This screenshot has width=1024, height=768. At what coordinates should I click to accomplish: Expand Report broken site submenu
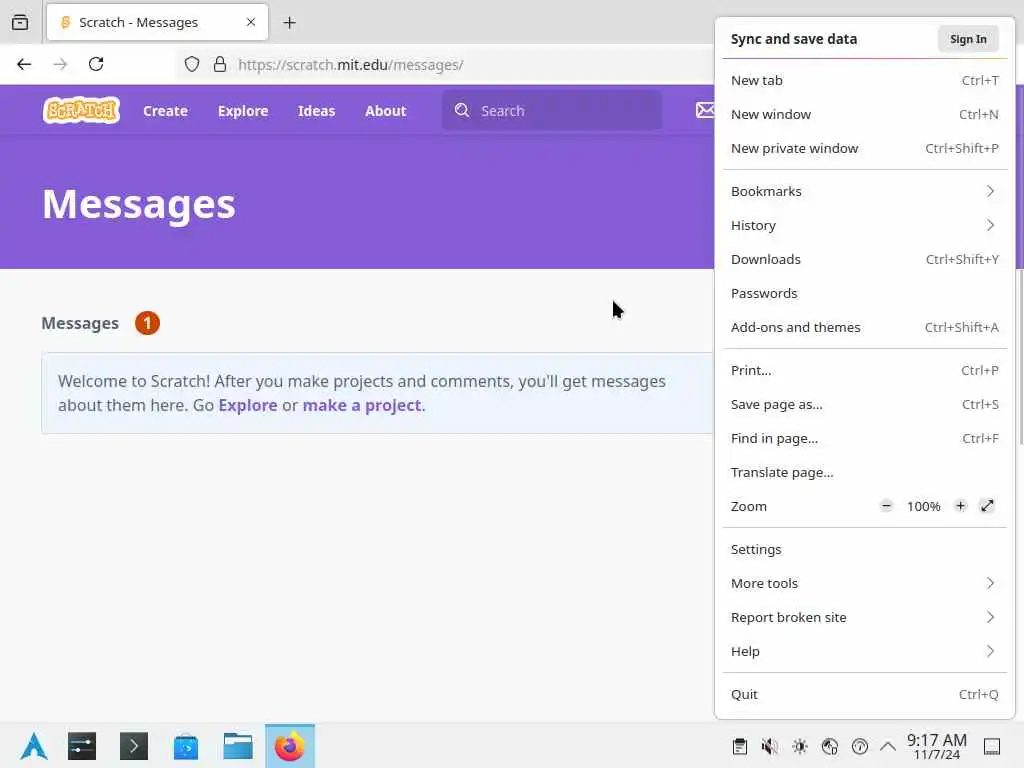pyautogui.click(x=865, y=617)
